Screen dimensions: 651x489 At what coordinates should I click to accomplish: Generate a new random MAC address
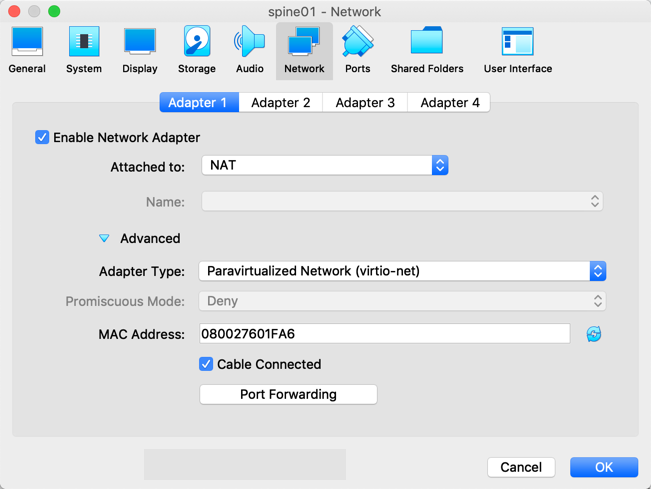tap(594, 334)
